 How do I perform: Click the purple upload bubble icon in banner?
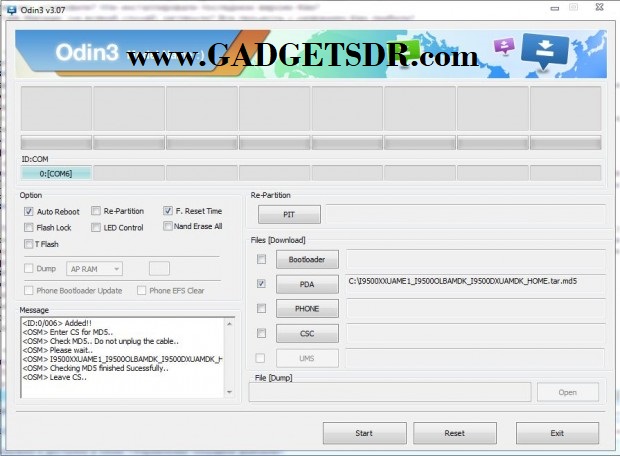click(504, 46)
